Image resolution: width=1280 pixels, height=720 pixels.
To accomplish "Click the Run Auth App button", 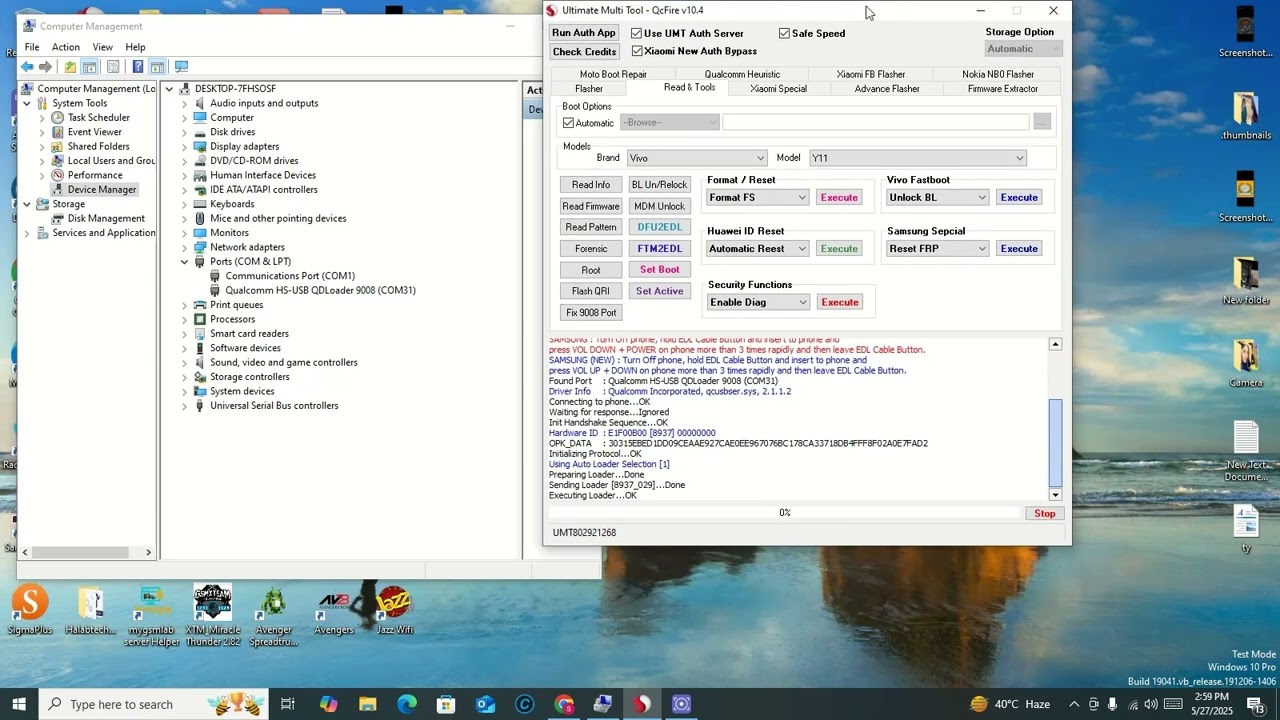I will [x=584, y=33].
